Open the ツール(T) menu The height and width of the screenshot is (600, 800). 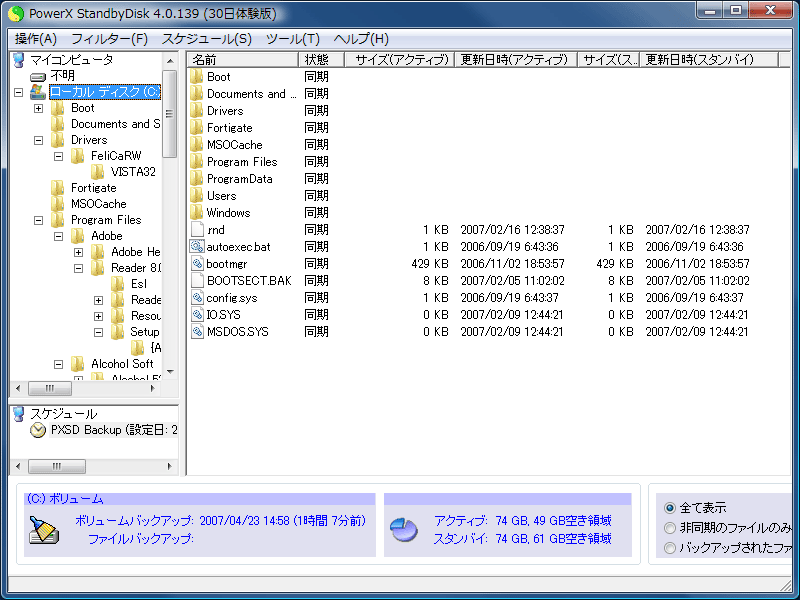point(293,39)
